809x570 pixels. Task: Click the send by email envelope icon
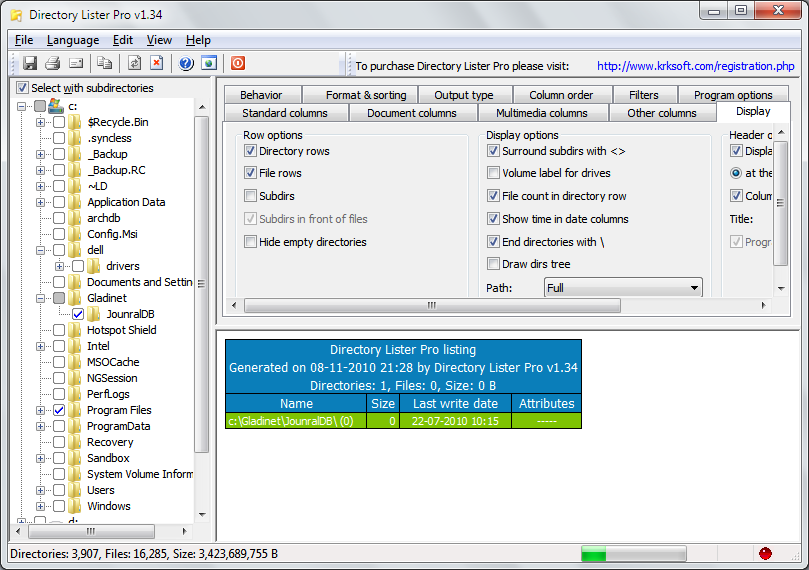point(76,63)
